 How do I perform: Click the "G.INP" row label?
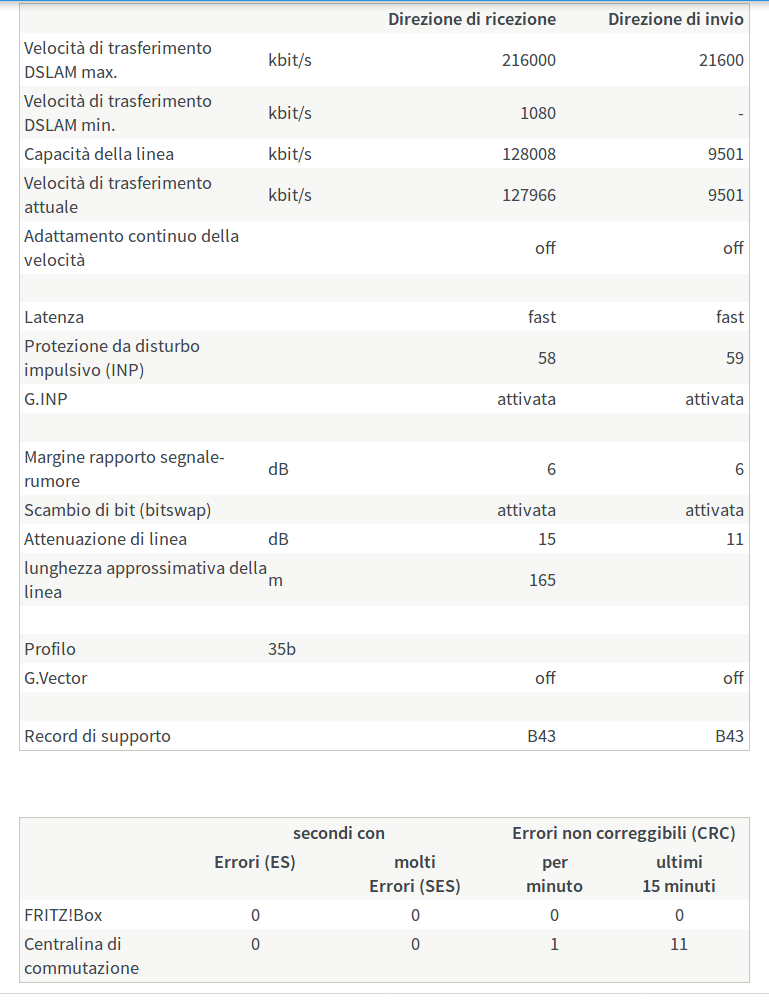coord(46,399)
